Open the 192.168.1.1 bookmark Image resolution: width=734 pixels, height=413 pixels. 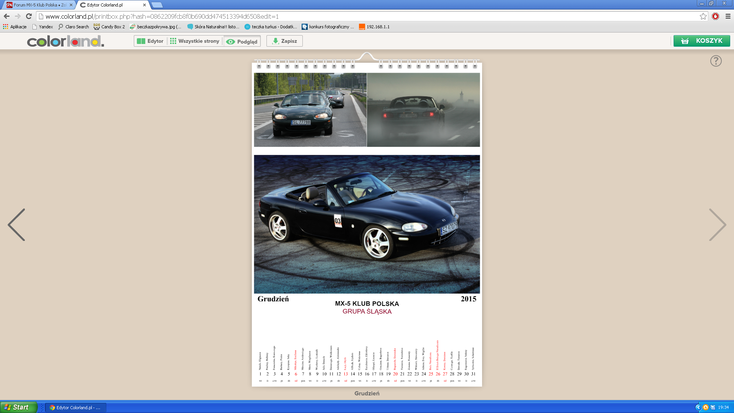pos(374,27)
